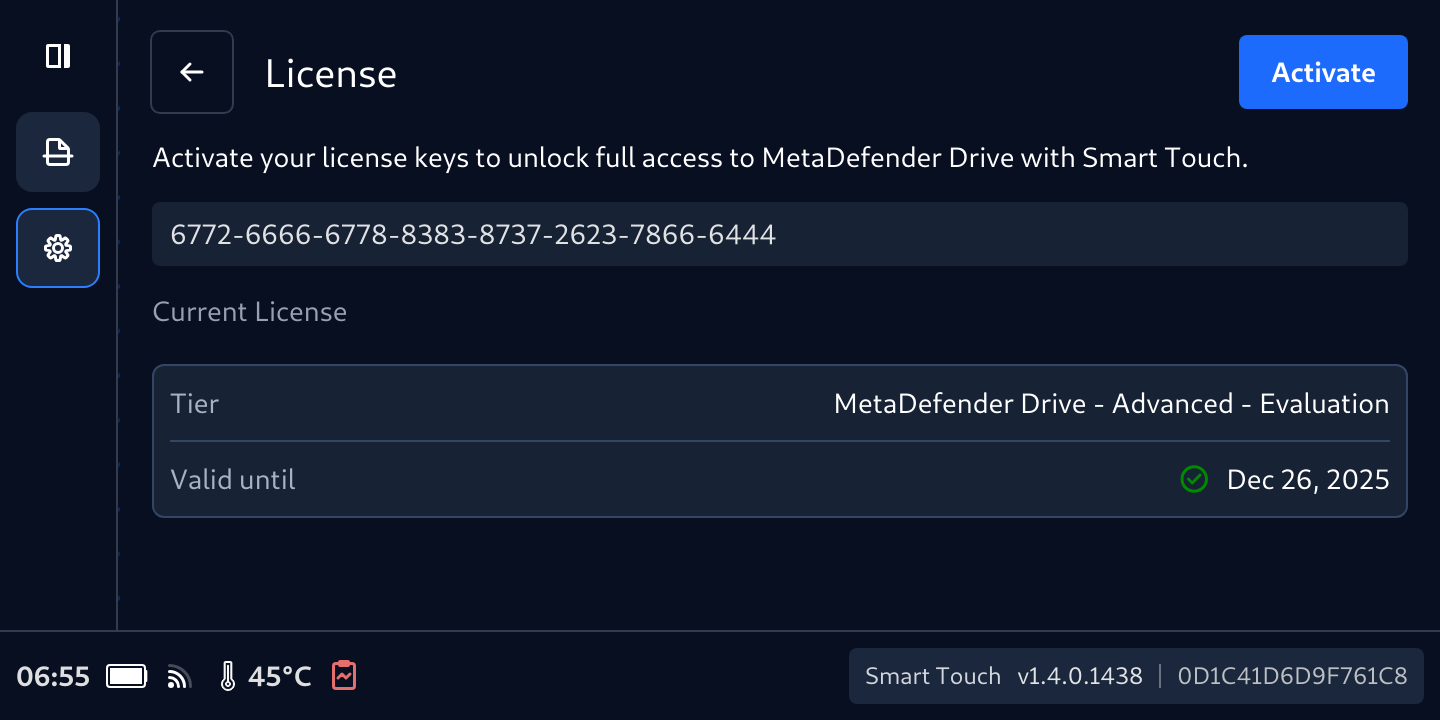Screen dimensions: 1440x720
Task: Click the battery status icon
Action: [127, 677]
